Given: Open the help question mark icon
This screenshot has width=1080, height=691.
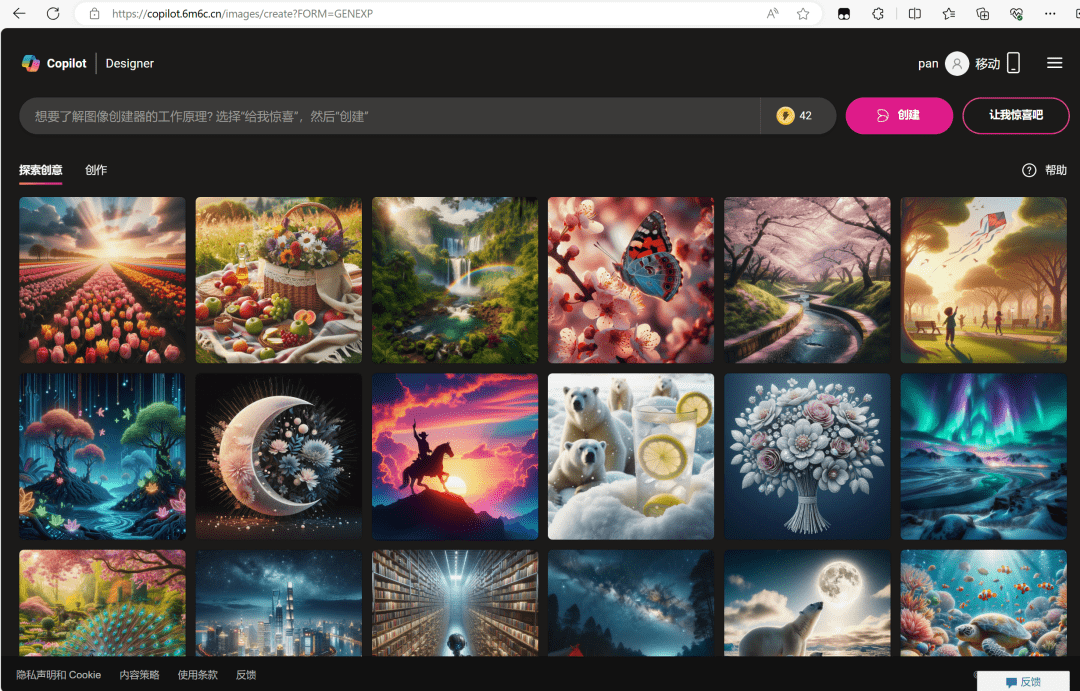Looking at the screenshot, I should (x=1029, y=170).
